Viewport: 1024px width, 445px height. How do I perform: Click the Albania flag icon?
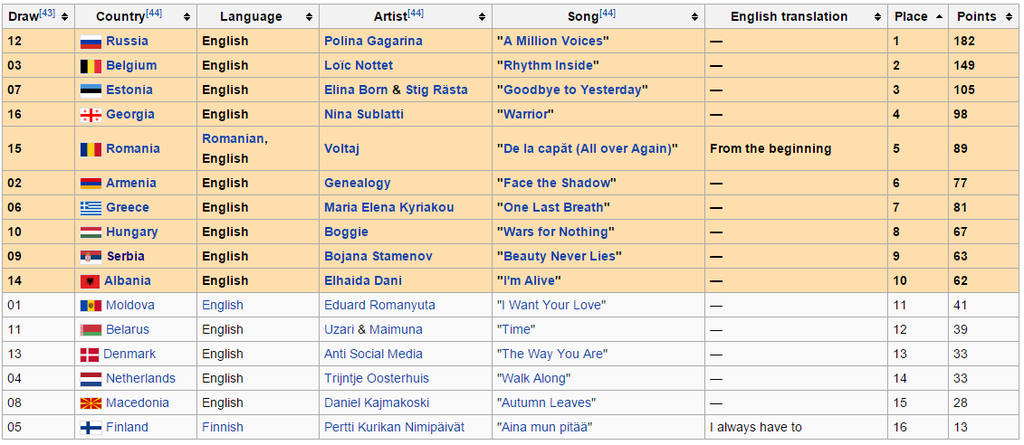pos(89,281)
